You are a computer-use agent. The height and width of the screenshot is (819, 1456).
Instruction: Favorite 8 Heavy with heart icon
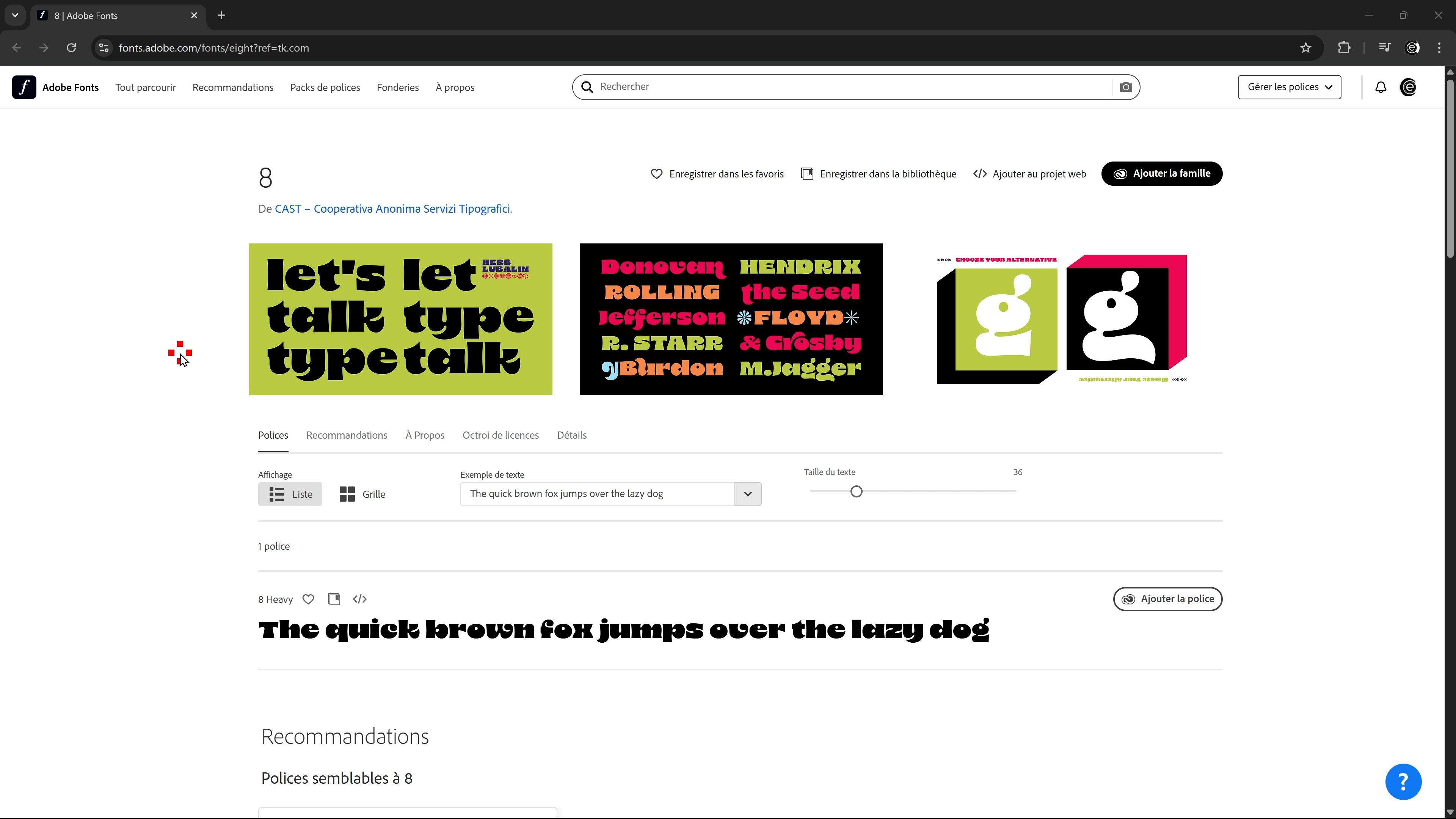pos(308,599)
